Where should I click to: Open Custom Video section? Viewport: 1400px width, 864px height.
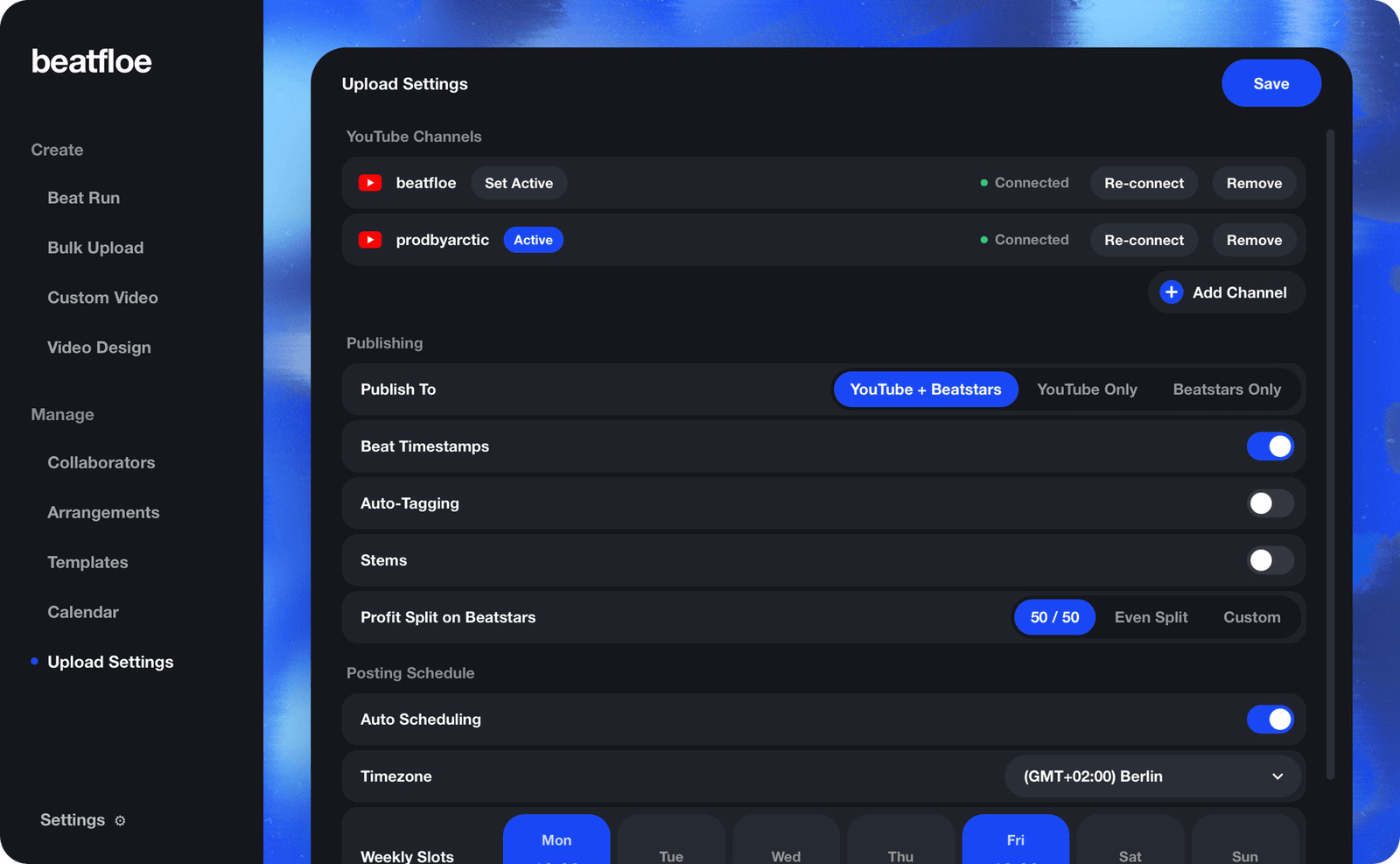click(x=102, y=298)
